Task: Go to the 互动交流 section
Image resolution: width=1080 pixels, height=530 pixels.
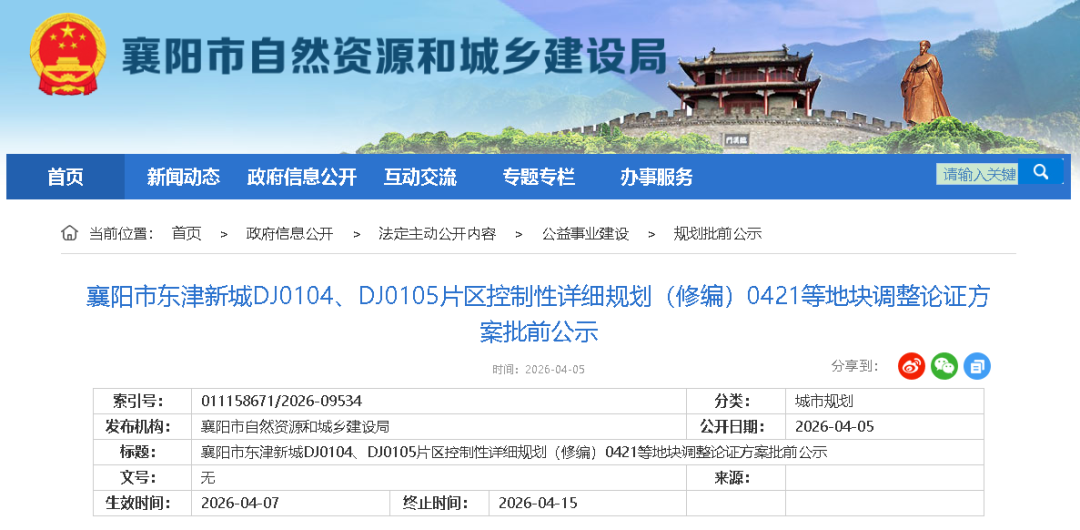Action: click(x=420, y=177)
